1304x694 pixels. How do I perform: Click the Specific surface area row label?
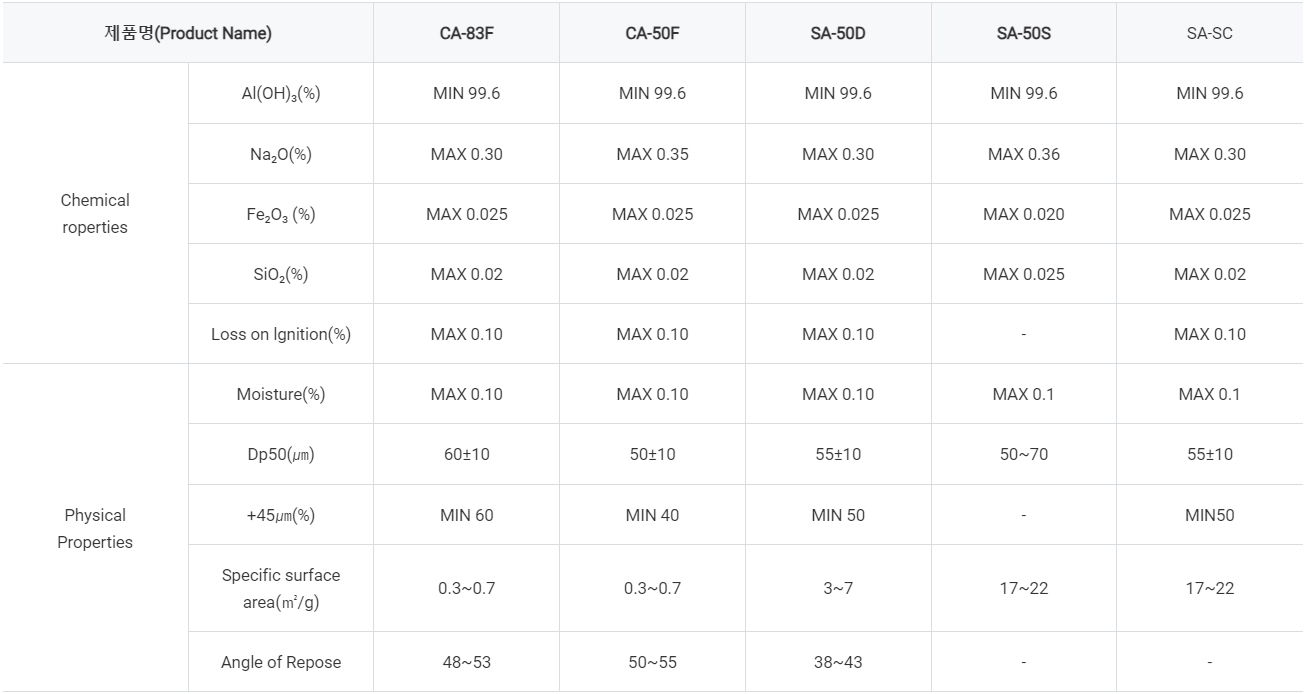click(x=281, y=589)
